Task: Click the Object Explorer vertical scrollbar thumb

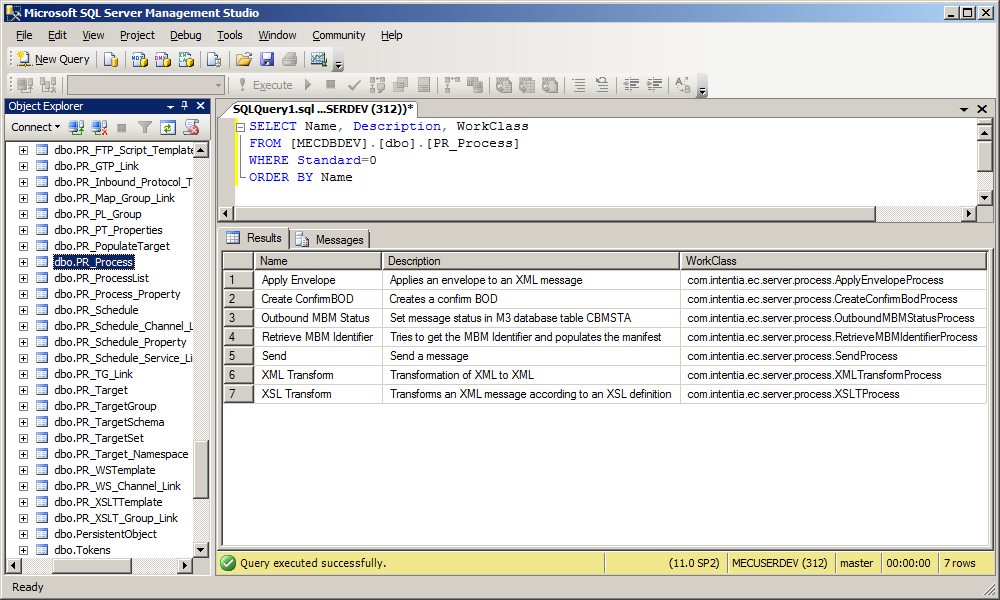Action: (x=201, y=470)
